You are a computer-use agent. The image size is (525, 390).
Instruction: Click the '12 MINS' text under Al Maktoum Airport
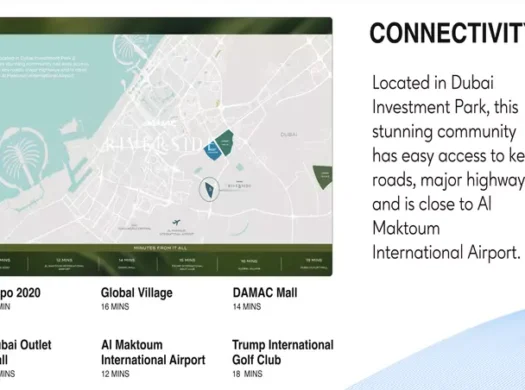[115, 374]
